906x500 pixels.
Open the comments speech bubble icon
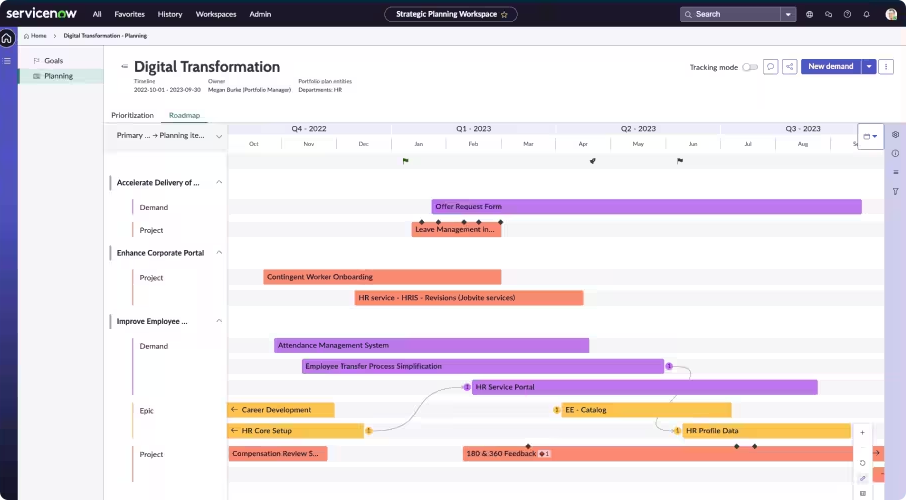pyautogui.click(x=770, y=67)
